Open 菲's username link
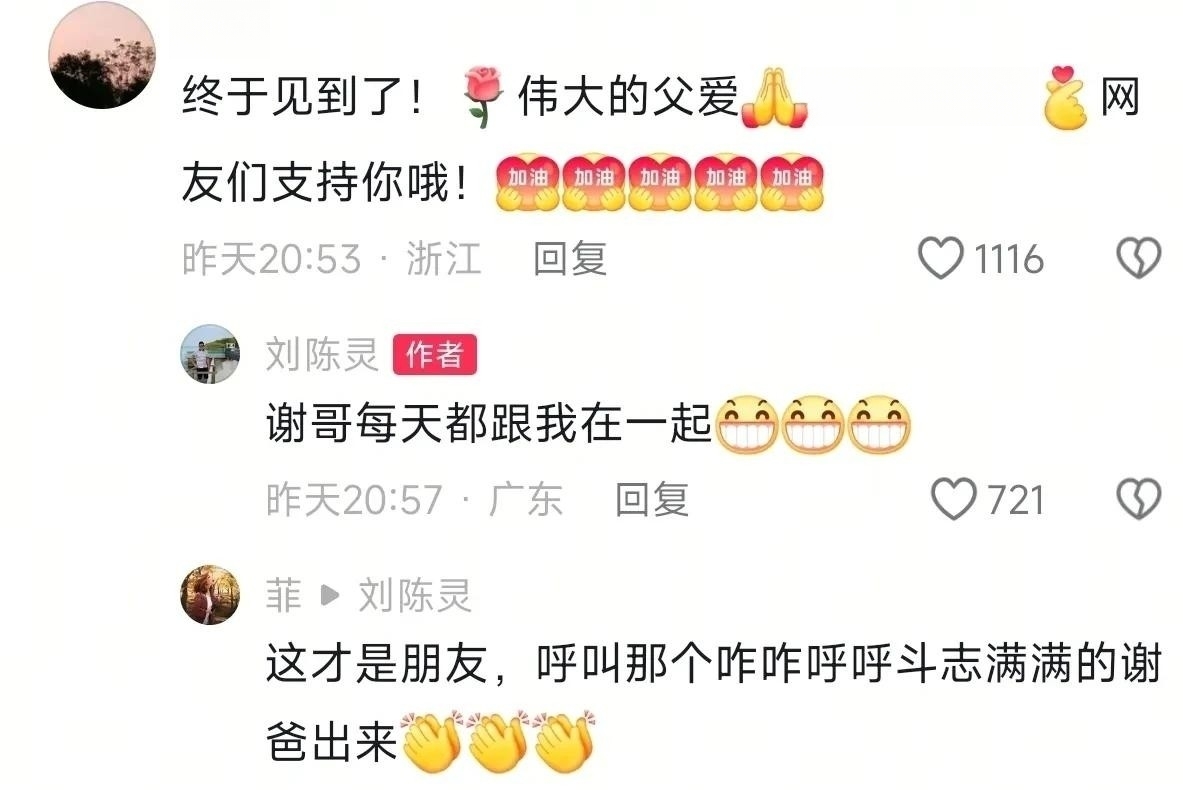This screenshot has height=790, width=1183. [284, 595]
